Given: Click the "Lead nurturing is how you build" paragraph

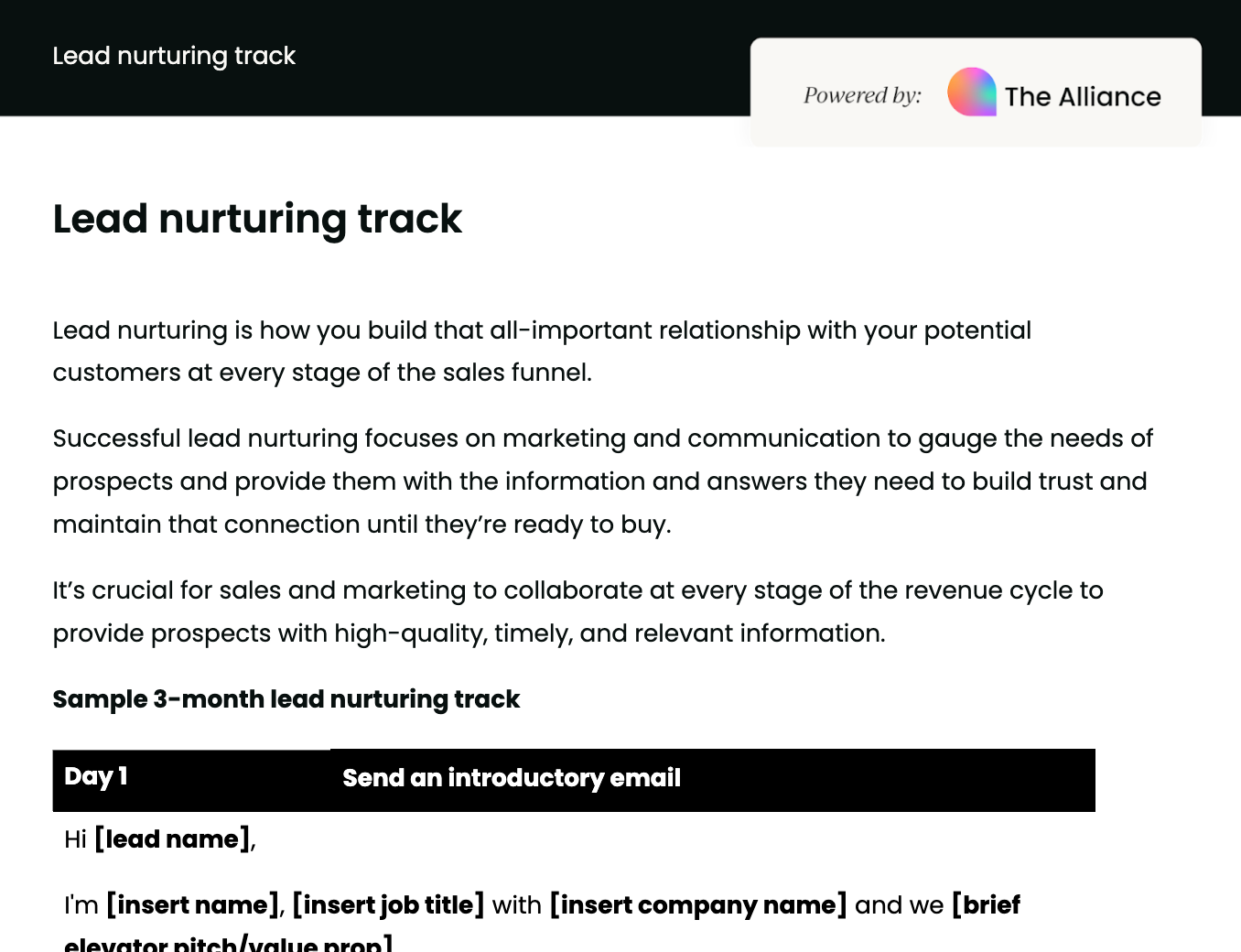Looking at the screenshot, I should pyautogui.click(x=541, y=330).
